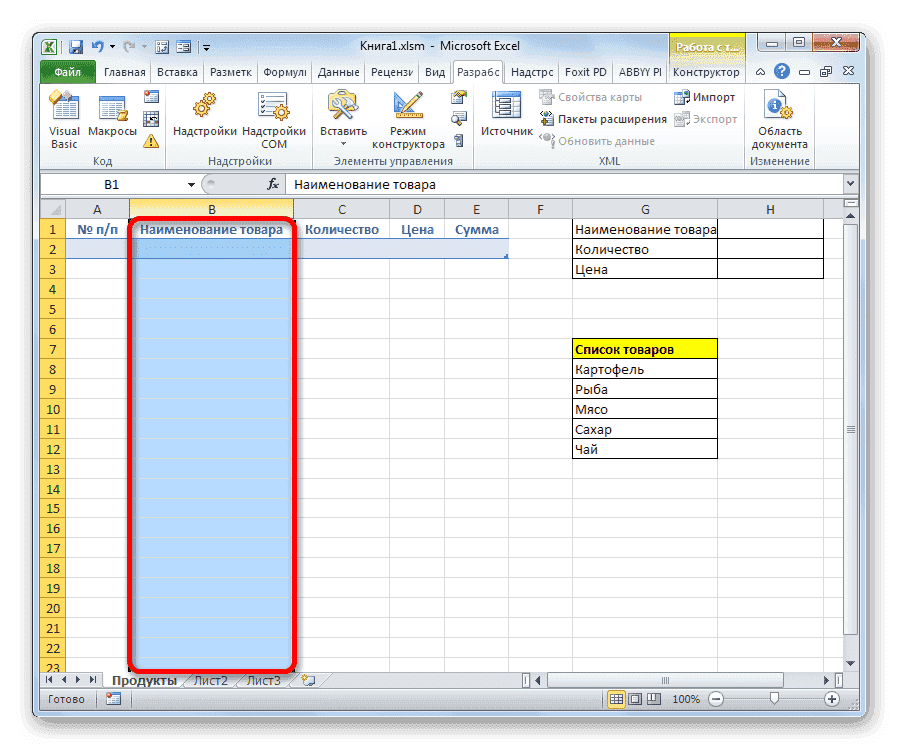Save the workbook Книга1.xlsm
Image resolution: width=899 pixels, height=750 pixels.
pyautogui.click(x=75, y=46)
